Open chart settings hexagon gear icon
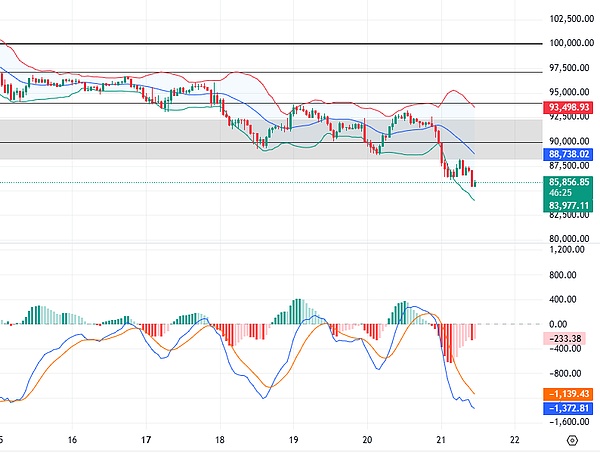The width and height of the screenshot is (600, 456). tap(571, 440)
